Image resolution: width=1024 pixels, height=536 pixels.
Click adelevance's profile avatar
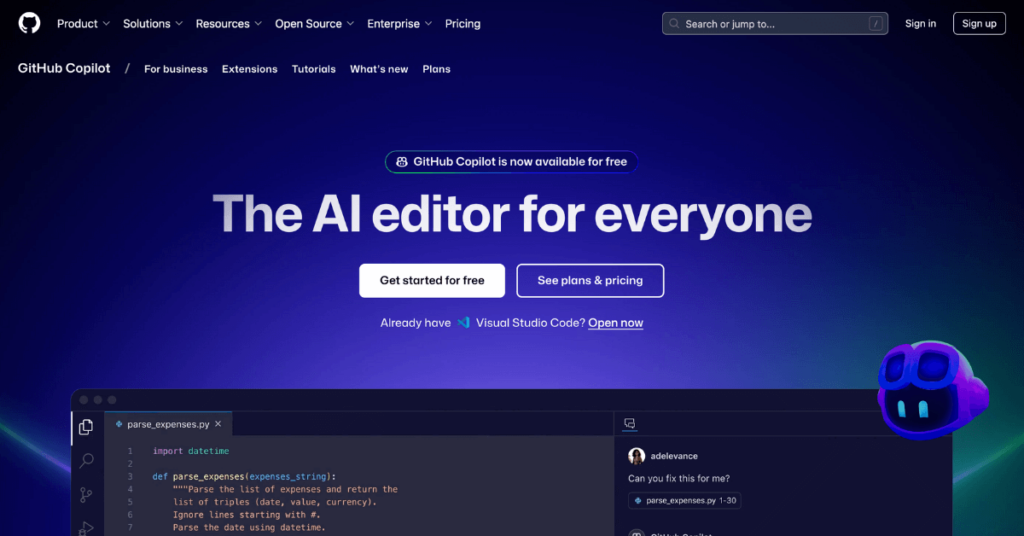point(636,456)
